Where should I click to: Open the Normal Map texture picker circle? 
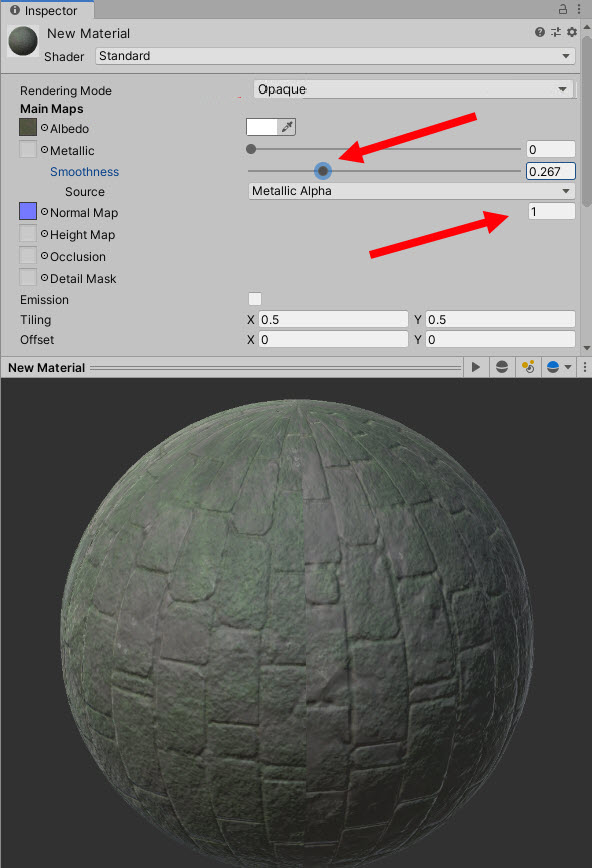(x=44, y=212)
